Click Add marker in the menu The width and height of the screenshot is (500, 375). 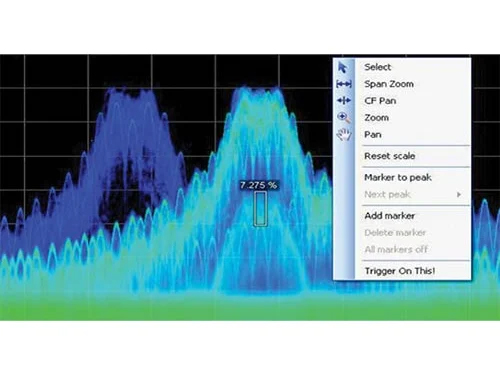(390, 216)
